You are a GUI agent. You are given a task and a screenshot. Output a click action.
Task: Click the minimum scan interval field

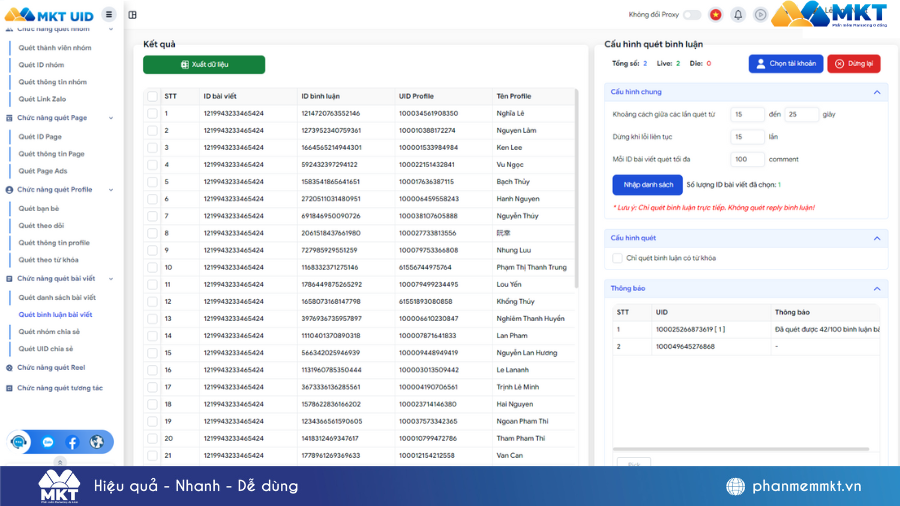coord(747,115)
